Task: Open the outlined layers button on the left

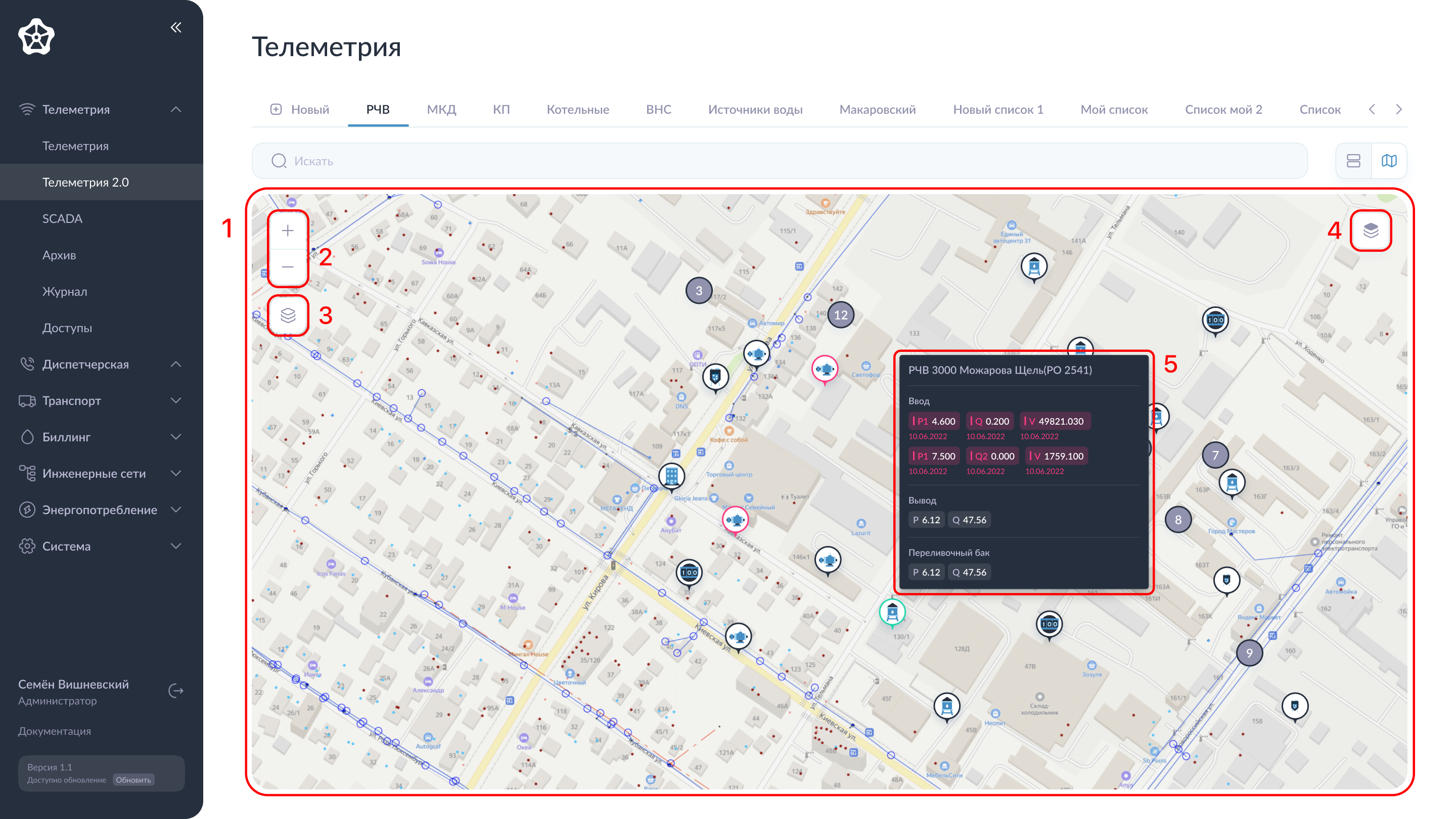Action: coord(288,315)
